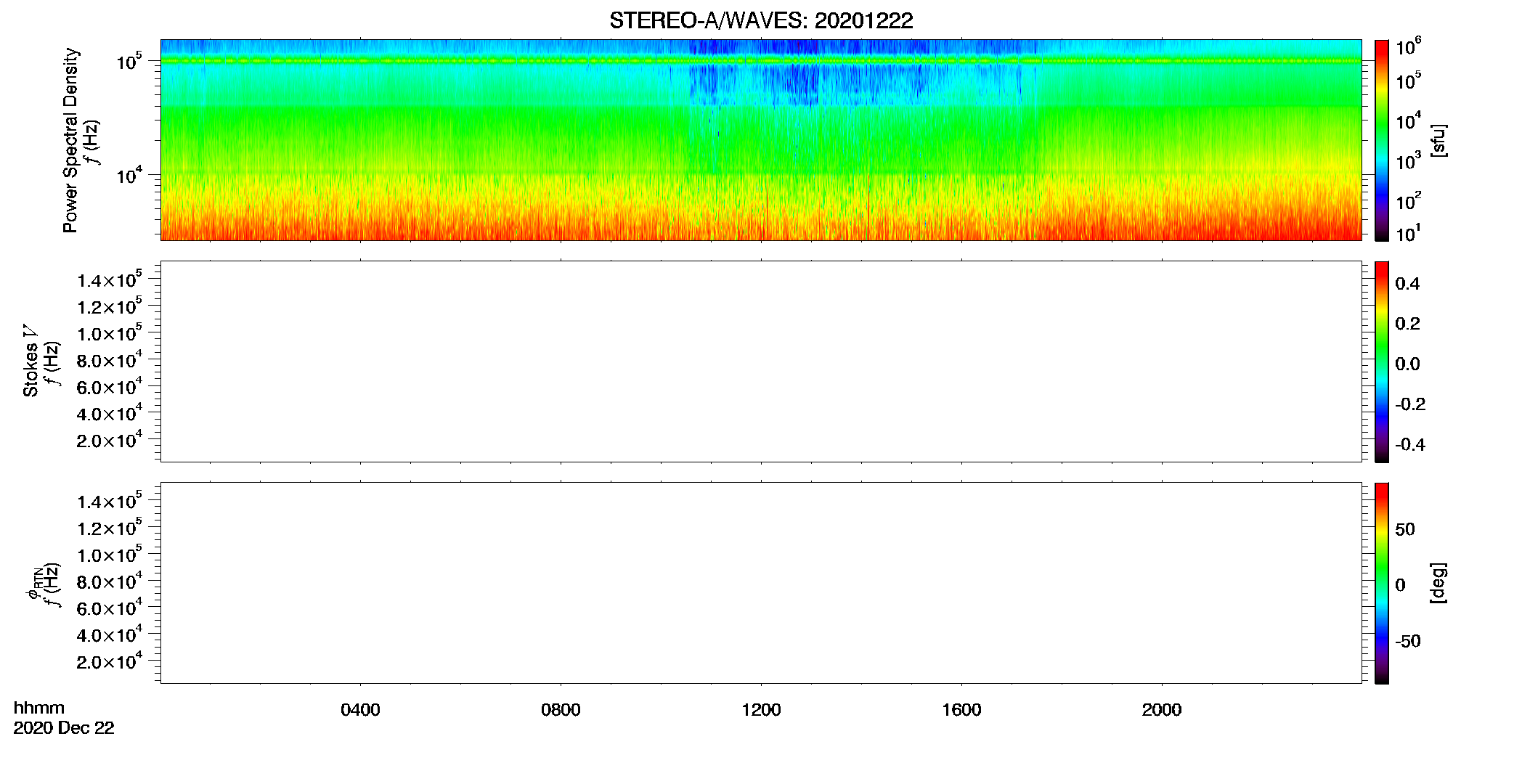Select the 2000 time tick label
Image resolution: width=1522 pixels, height=784 pixels.
[x=1162, y=710]
